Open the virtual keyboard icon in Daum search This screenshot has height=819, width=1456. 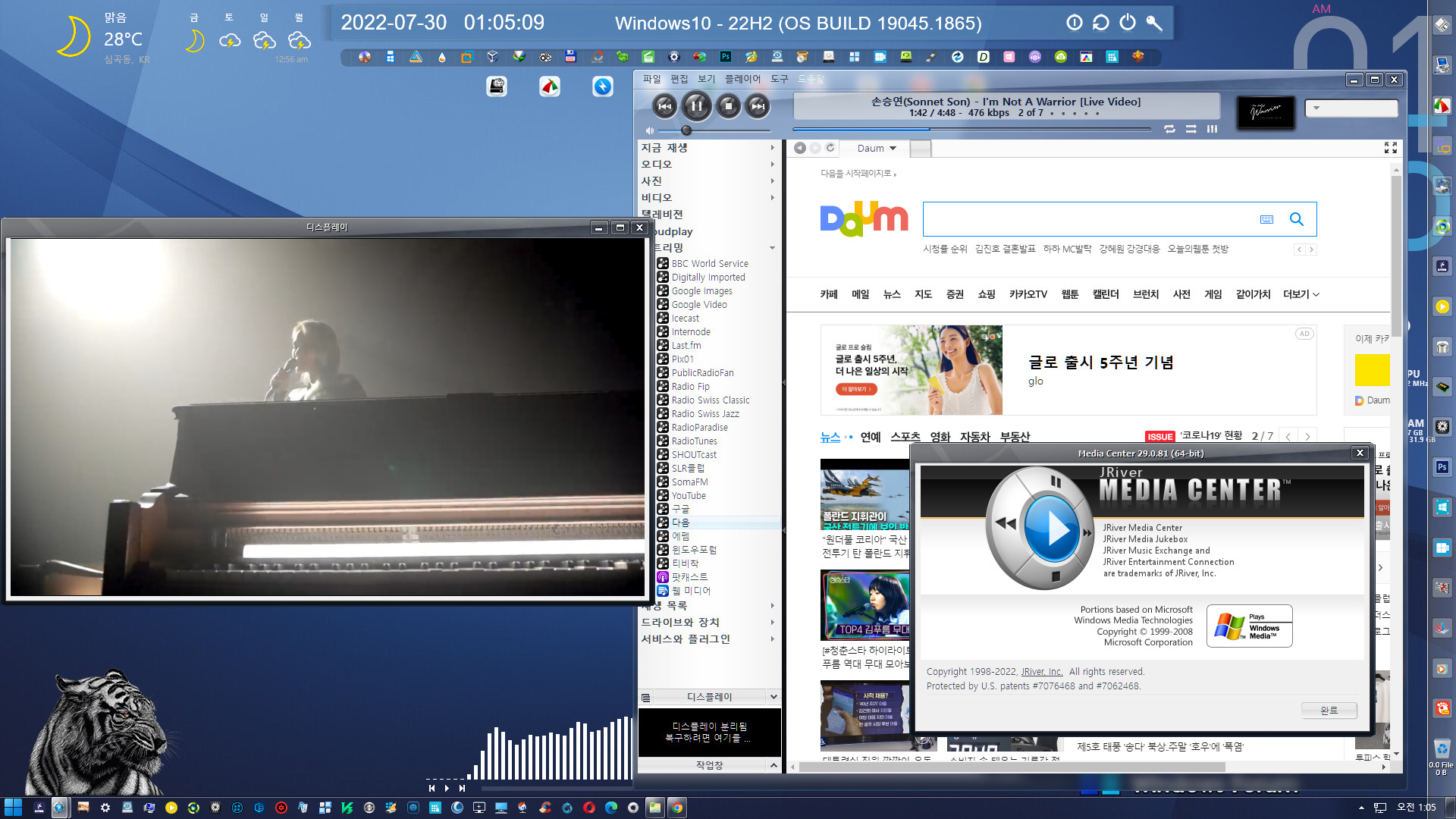[x=1266, y=219]
